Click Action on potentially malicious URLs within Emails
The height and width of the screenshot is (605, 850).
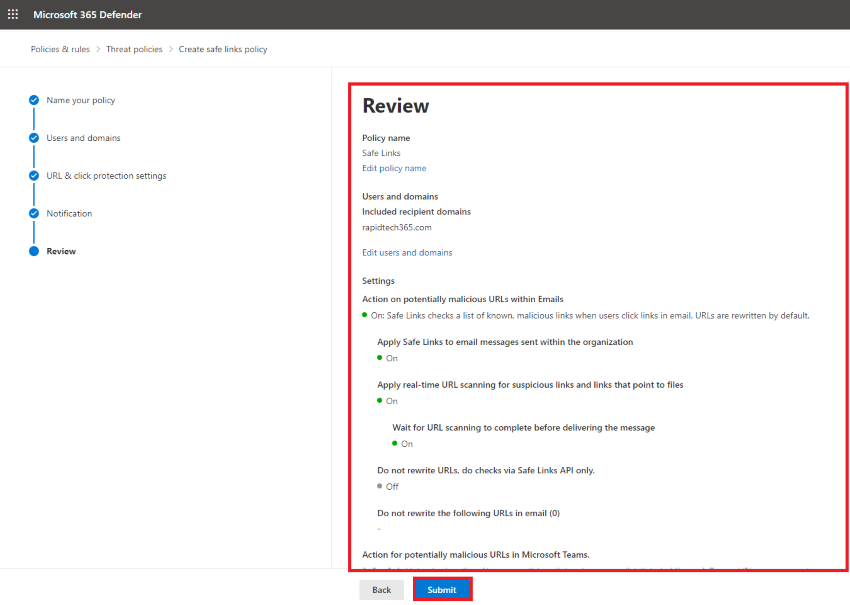[463, 299]
